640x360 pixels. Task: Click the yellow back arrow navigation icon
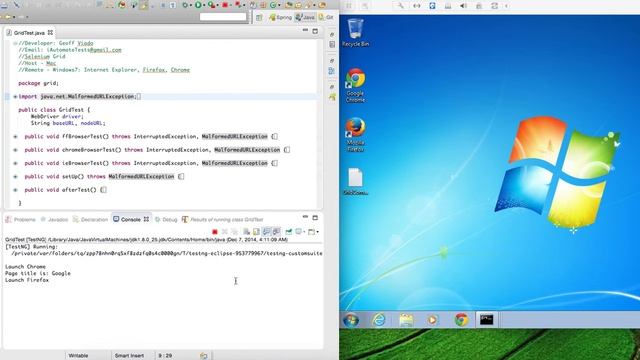pyautogui.click(x=7, y=17)
